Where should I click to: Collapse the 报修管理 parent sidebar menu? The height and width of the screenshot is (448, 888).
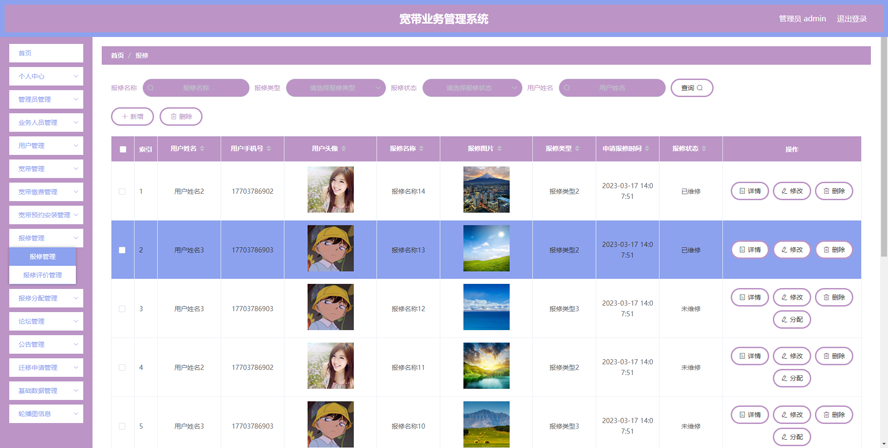point(46,238)
